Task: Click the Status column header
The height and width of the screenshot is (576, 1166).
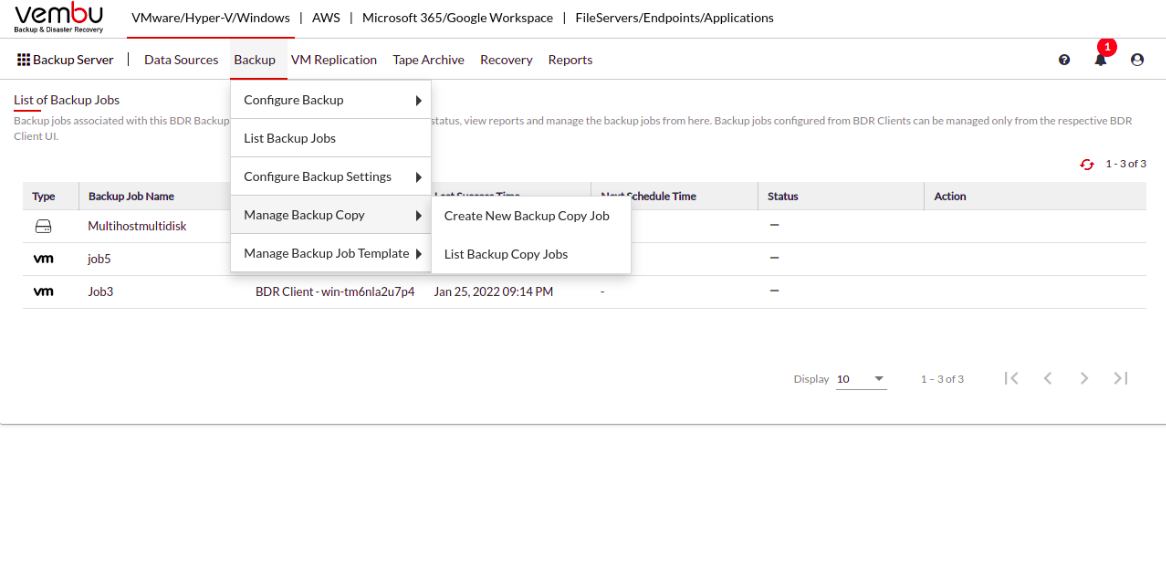Action: 782,196
